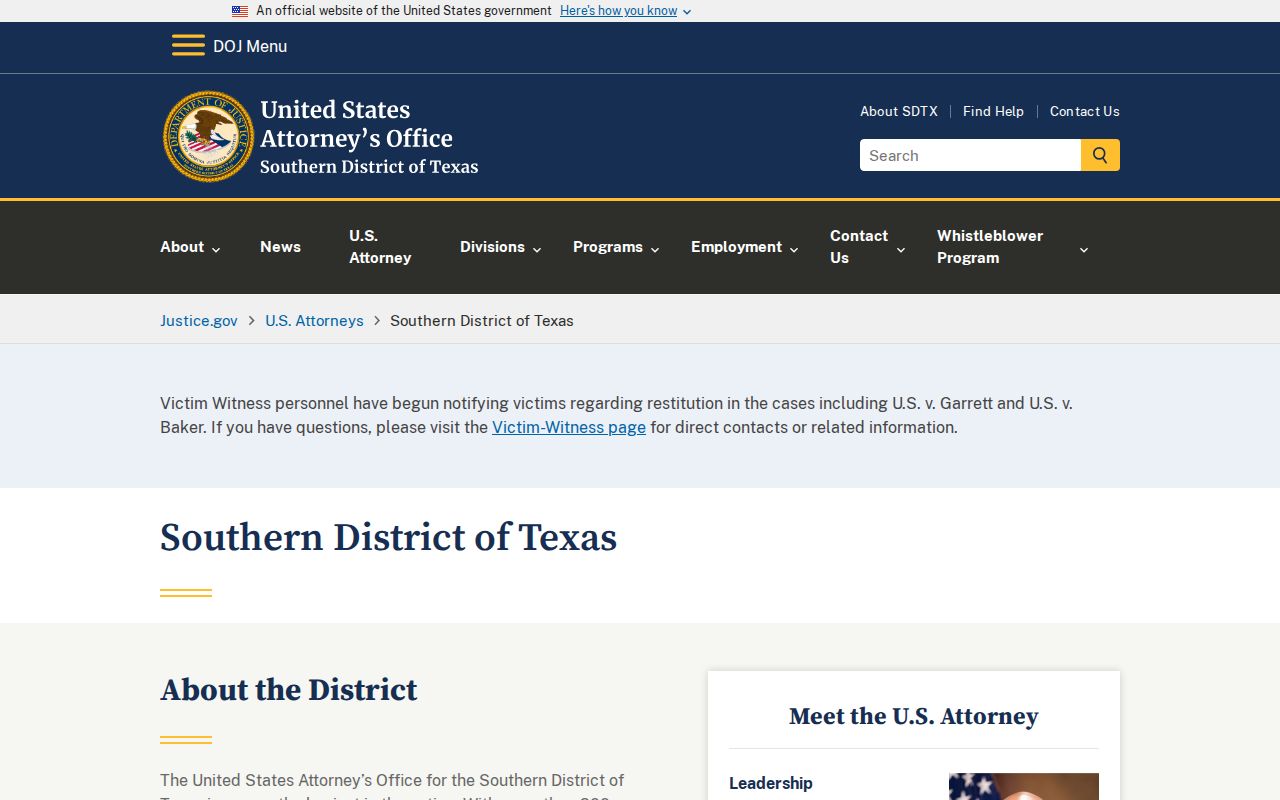
Task: Click the US flag icon in banner
Action: click(240, 11)
